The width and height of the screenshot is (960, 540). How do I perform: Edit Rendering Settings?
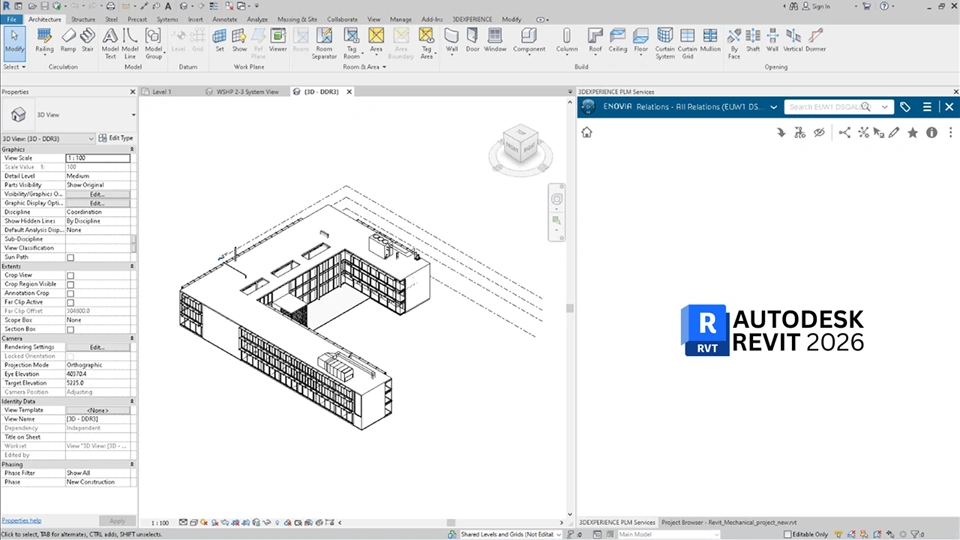click(97, 347)
